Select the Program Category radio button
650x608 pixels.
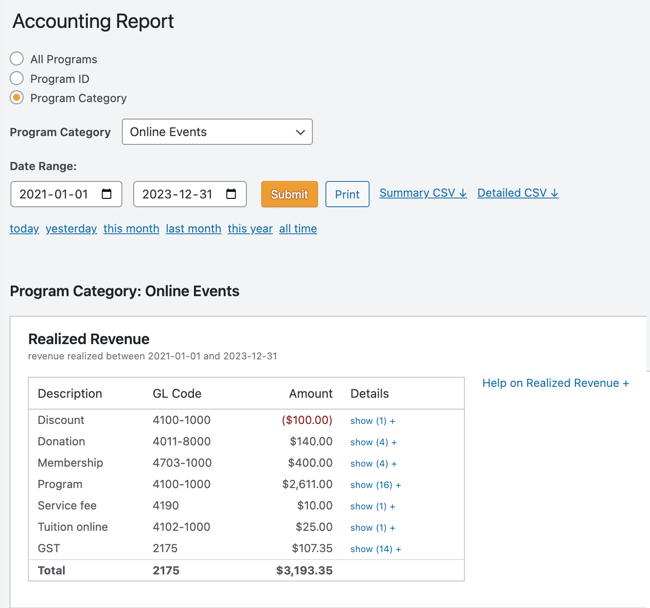coord(17,98)
